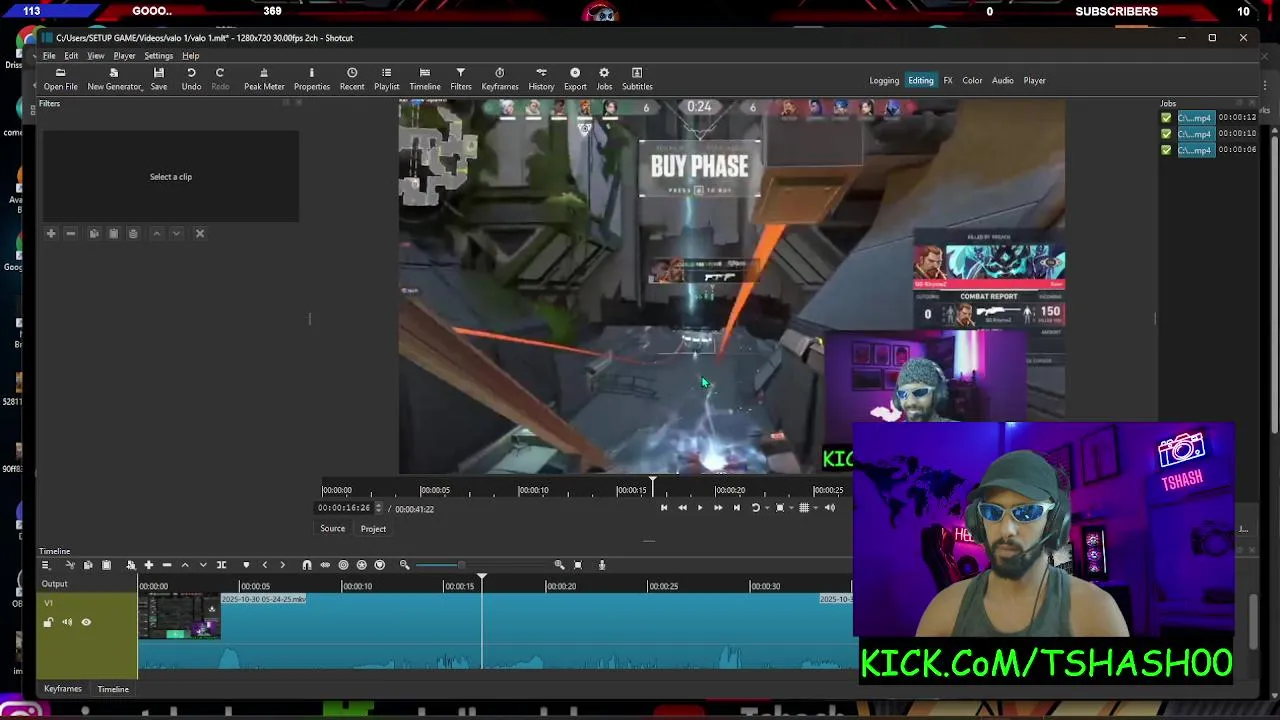Click the timeline plus icon
Screen dimensions: 1280x720
click(x=149, y=565)
